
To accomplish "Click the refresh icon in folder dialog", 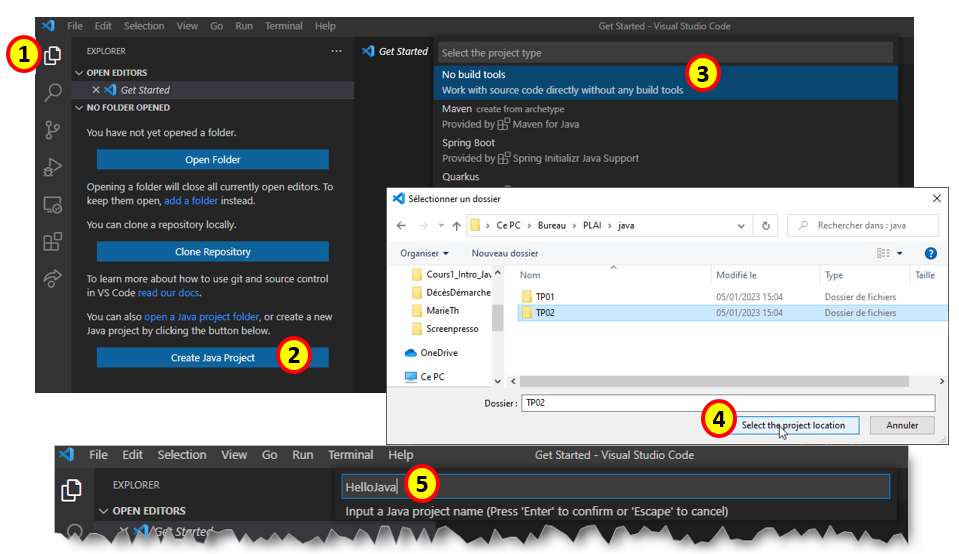I will (766, 226).
